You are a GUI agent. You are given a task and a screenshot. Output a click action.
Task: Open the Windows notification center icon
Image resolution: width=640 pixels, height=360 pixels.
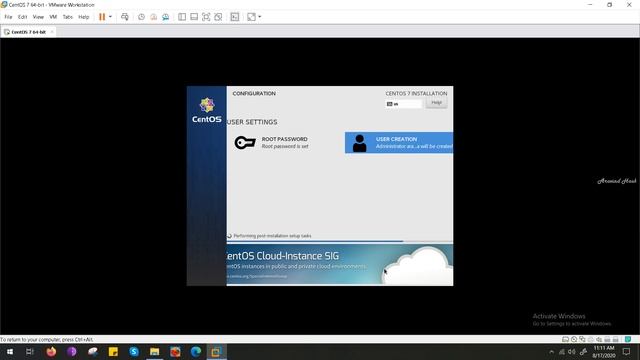pos(627,351)
